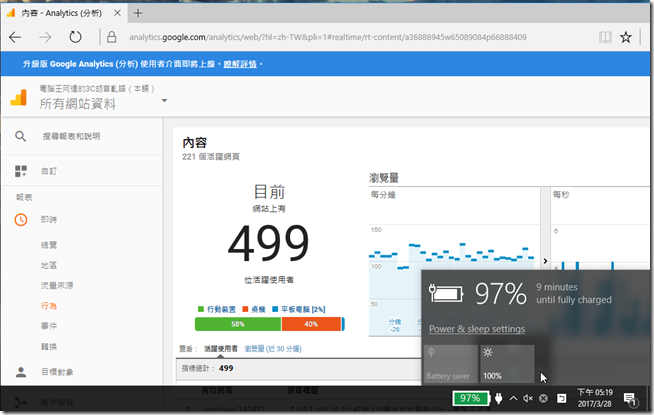
Task: Open the 轉換 realtime report
Action: tap(49, 346)
